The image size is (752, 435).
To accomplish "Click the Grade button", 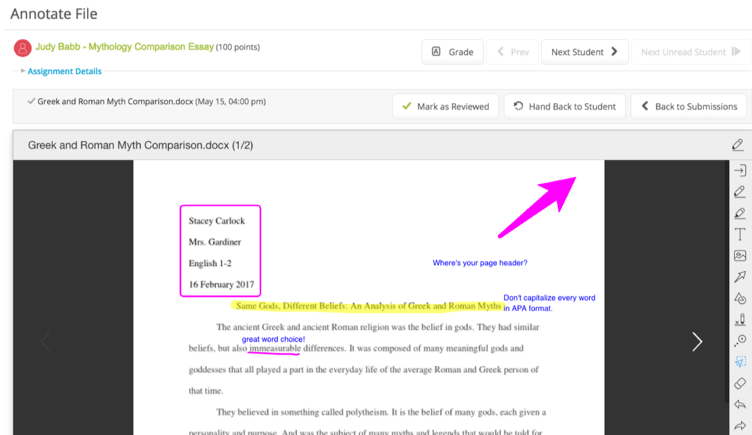I will click(x=452, y=52).
